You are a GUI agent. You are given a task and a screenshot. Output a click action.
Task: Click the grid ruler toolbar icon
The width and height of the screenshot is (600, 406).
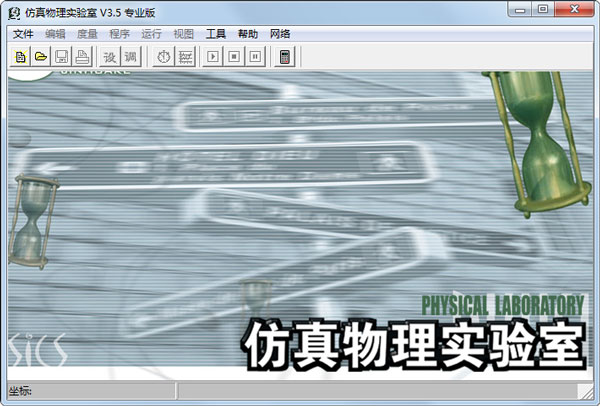pyautogui.click(x=185, y=57)
